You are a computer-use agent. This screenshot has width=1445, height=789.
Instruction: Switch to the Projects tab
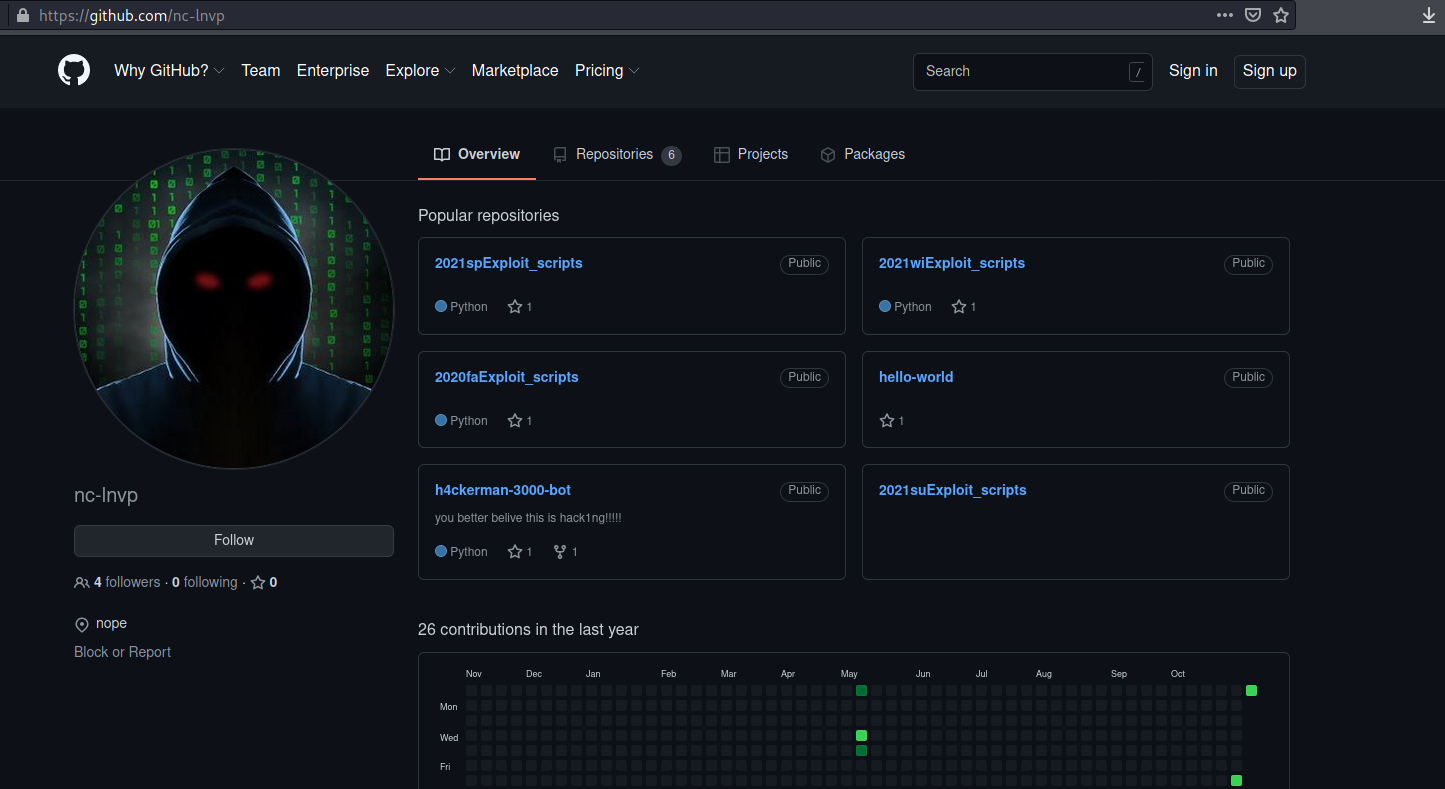751,154
